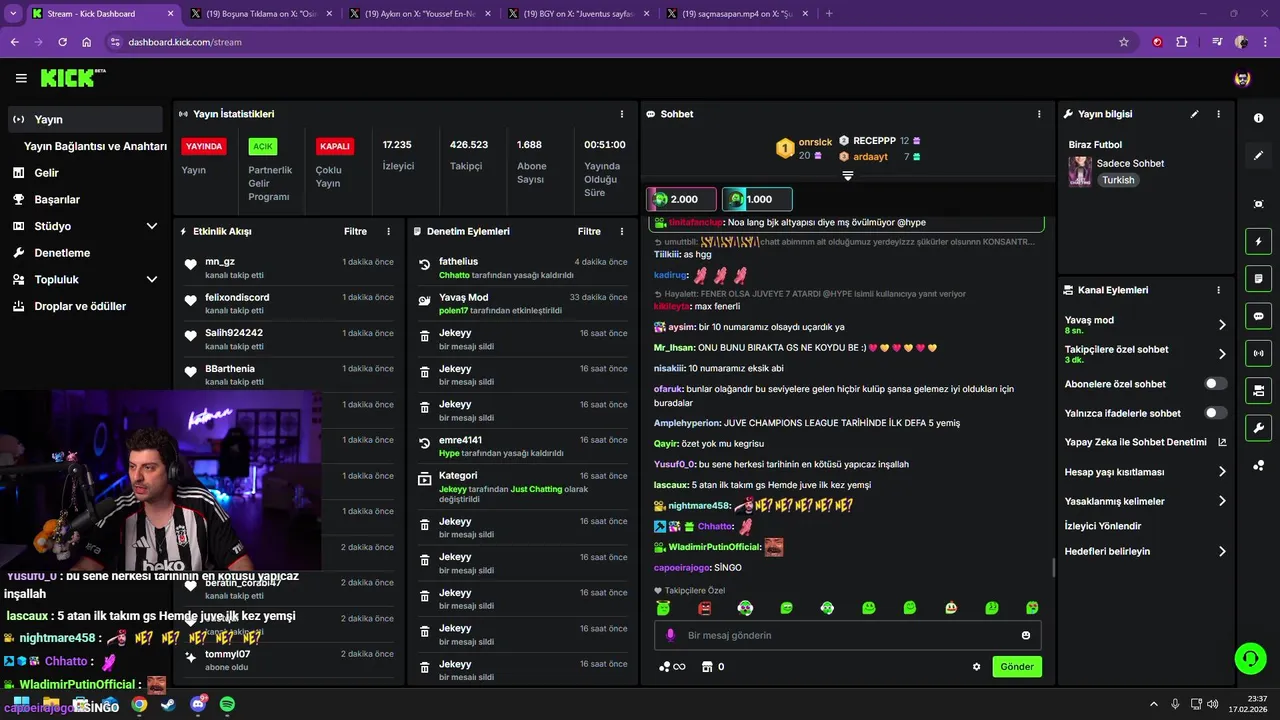Click the browser address bar
This screenshot has width=1280, height=720.
pyautogui.click(x=610, y=42)
